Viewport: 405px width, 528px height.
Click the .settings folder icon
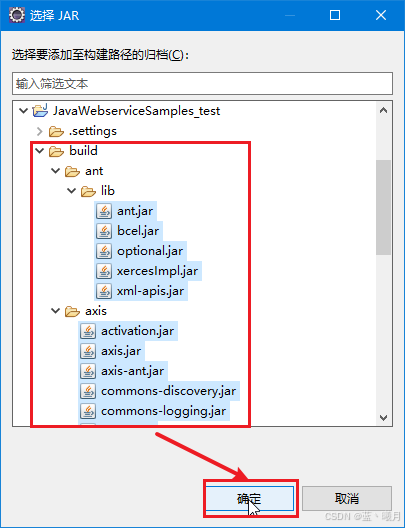[56, 131]
